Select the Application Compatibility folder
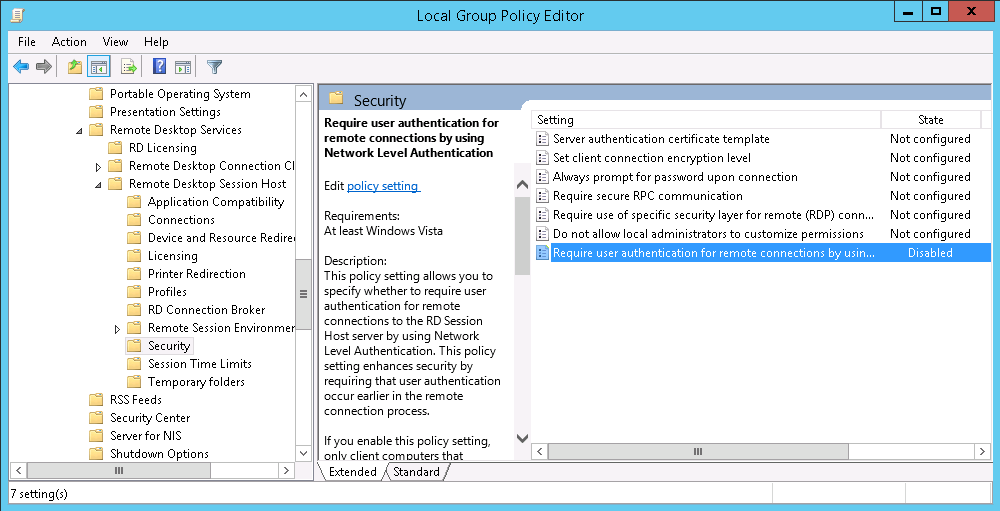The image size is (1000, 511). [216, 202]
